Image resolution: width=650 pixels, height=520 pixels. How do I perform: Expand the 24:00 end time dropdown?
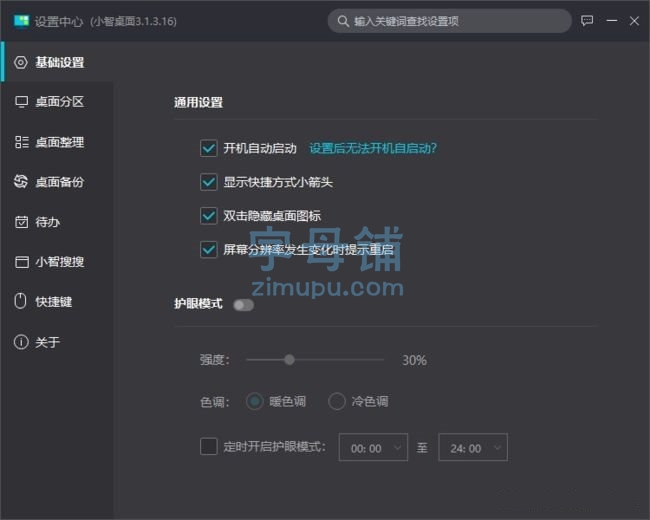point(473,447)
